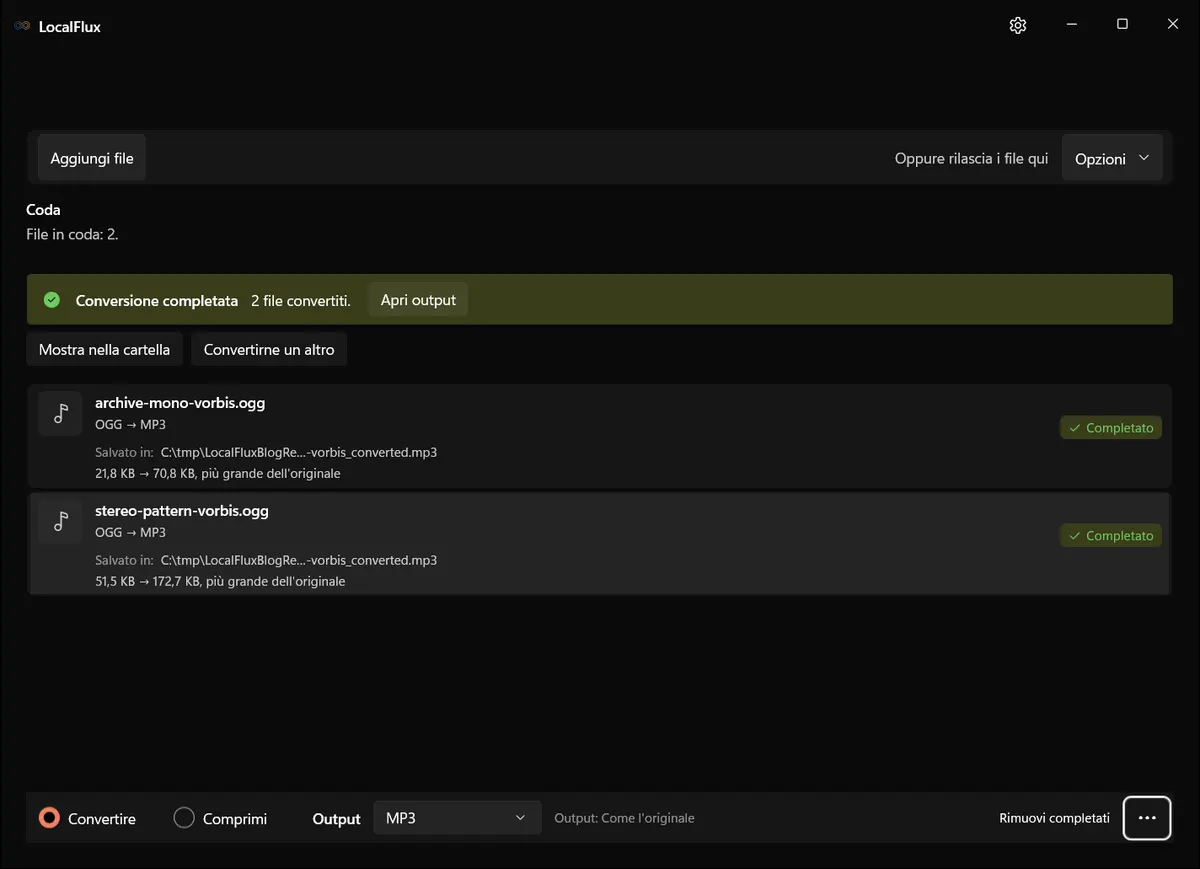Select the stereo-pattern-vorbis.ogg file name
The height and width of the screenshot is (869, 1200).
point(182,511)
